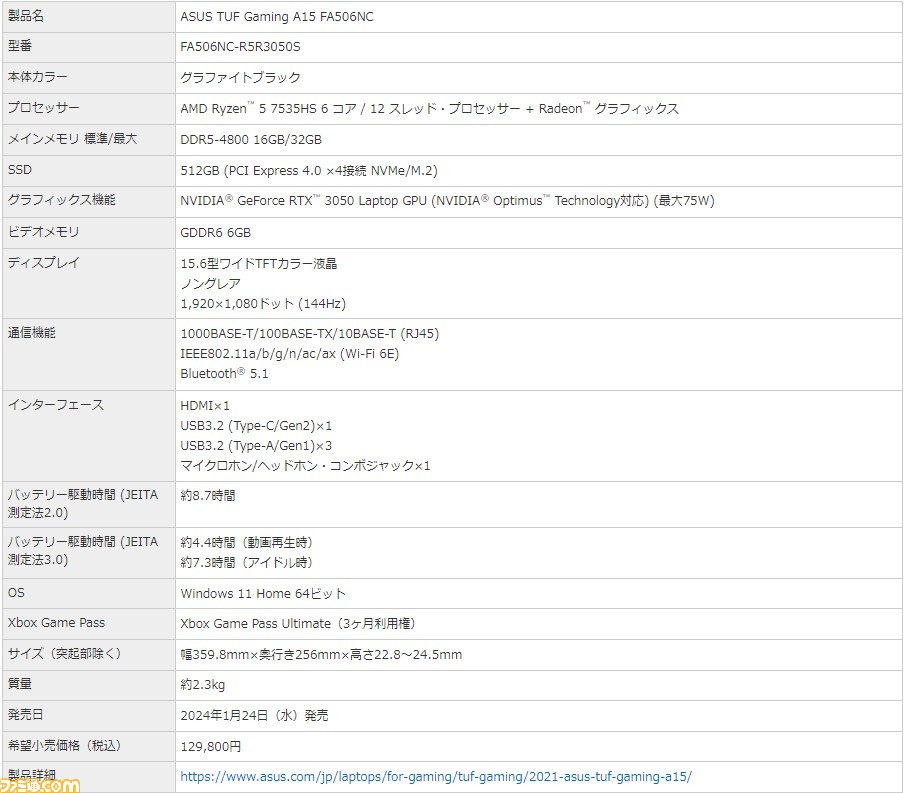Image resolution: width=905 pixels, height=793 pixels.
Task: Click the 'サイズ（突起部除く）' row label
Action: [x=65, y=654]
